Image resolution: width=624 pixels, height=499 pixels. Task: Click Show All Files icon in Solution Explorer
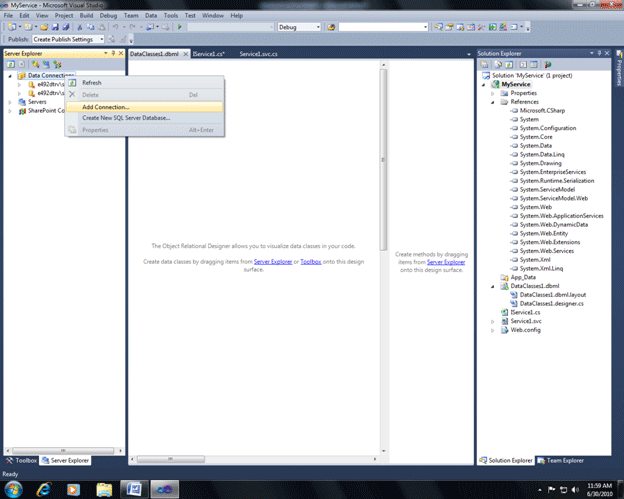498,64
